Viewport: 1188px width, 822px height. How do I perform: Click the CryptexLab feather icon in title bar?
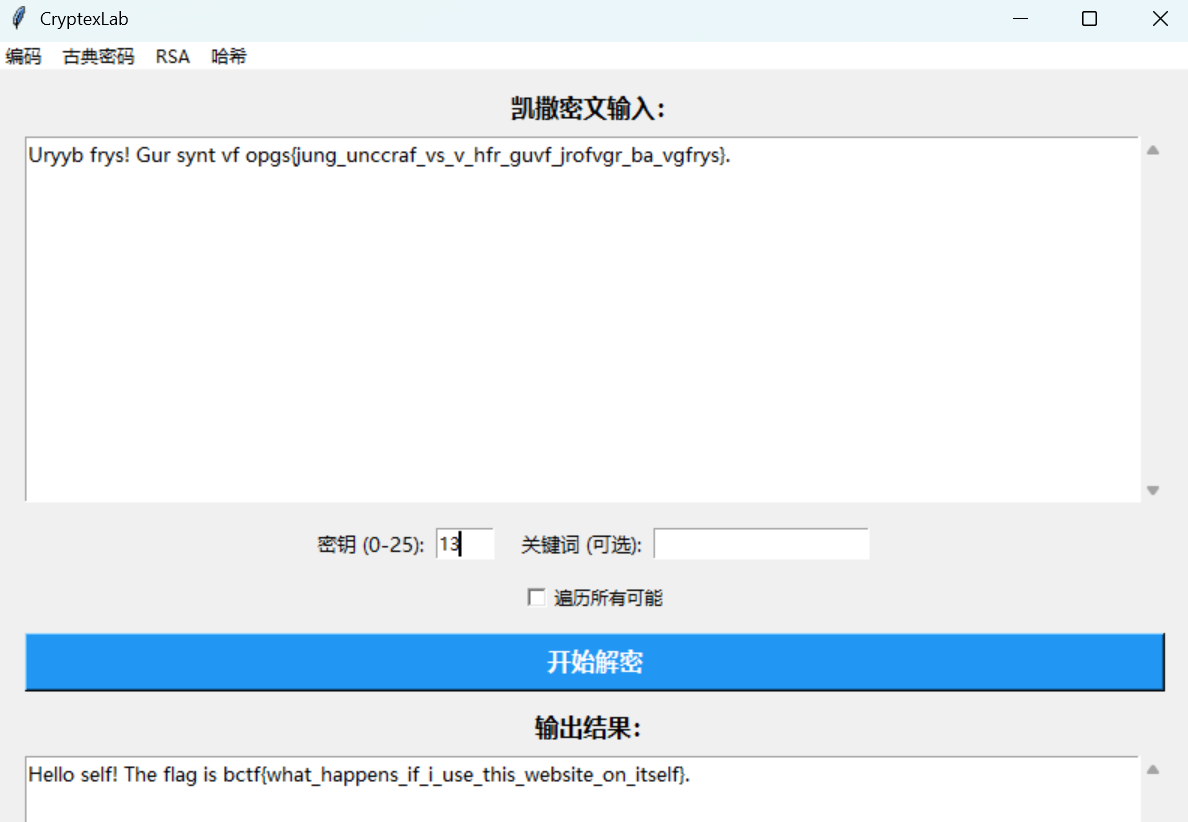coord(18,19)
